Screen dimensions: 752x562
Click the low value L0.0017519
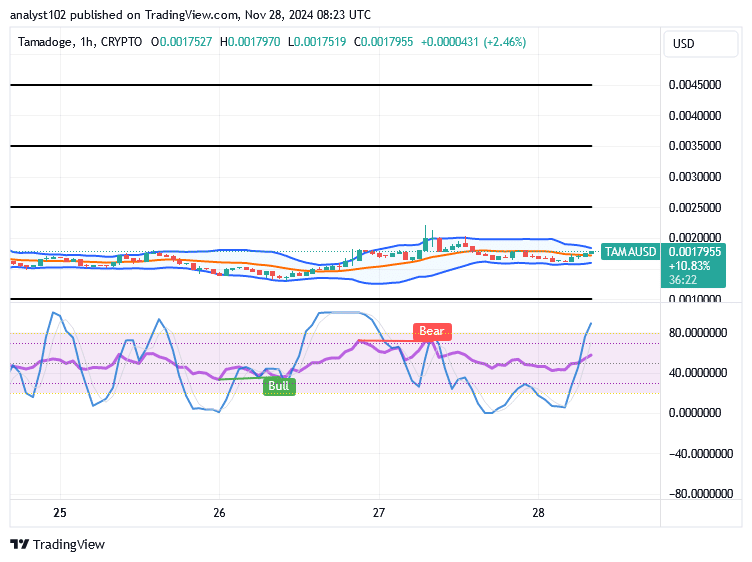coord(317,42)
